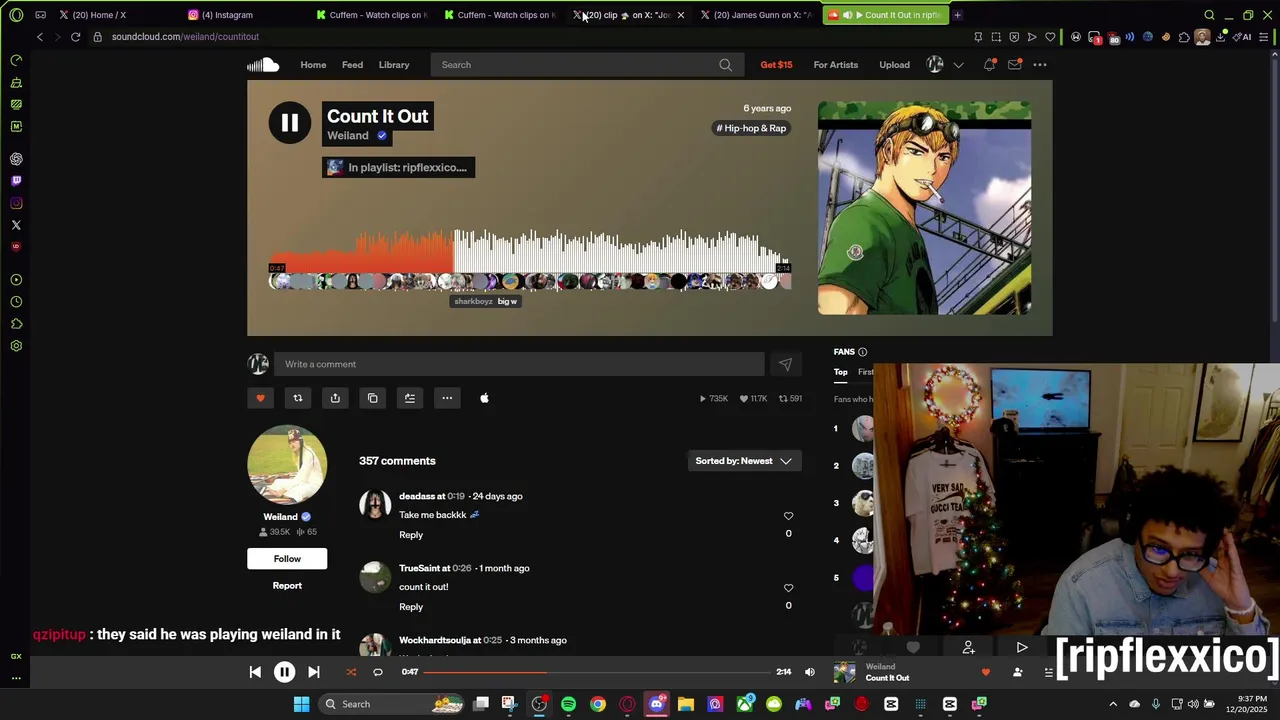Jump to timestamp 0:19 in deadass comment
Screen dimensions: 1280x720
(x=456, y=496)
